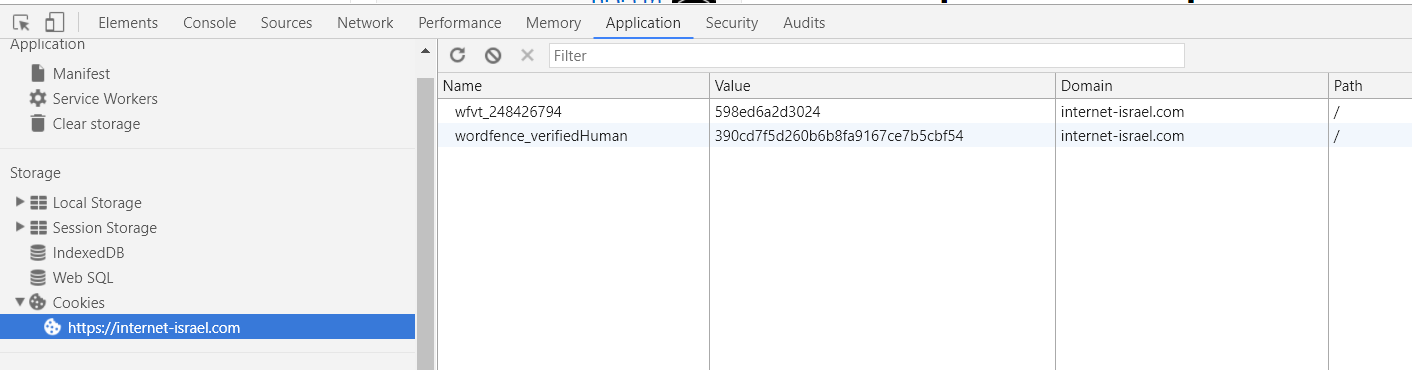Click the Storage section heading
1412x370 pixels.
click(35, 173)
